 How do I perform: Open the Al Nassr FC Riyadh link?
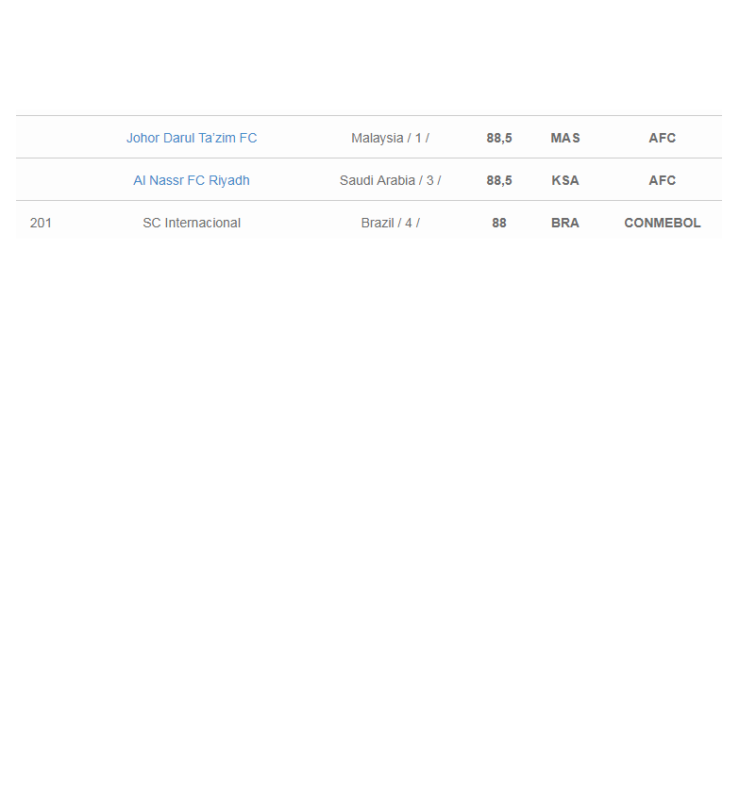(191, 181)
